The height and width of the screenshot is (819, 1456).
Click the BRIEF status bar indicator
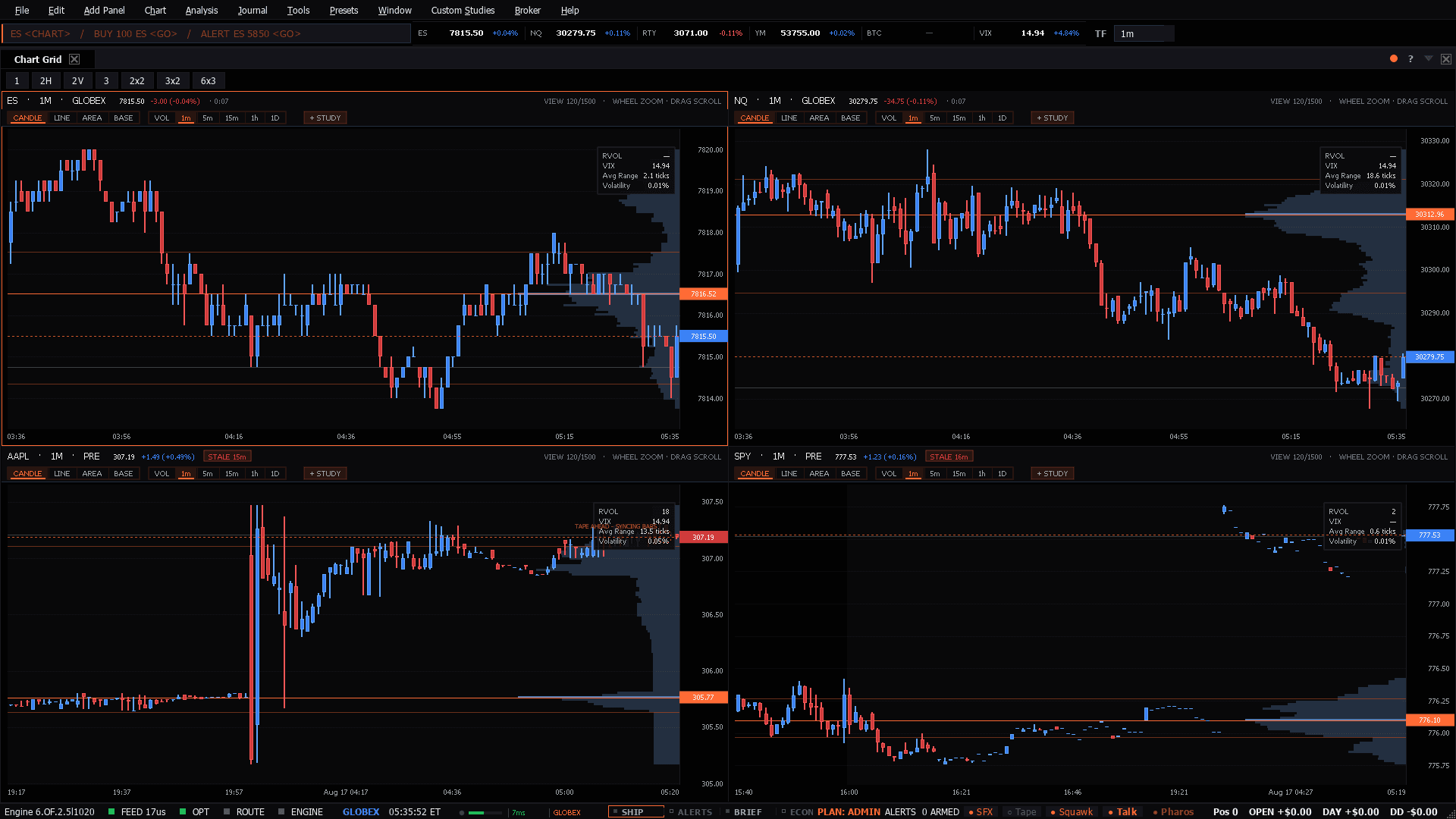(743, 811)
